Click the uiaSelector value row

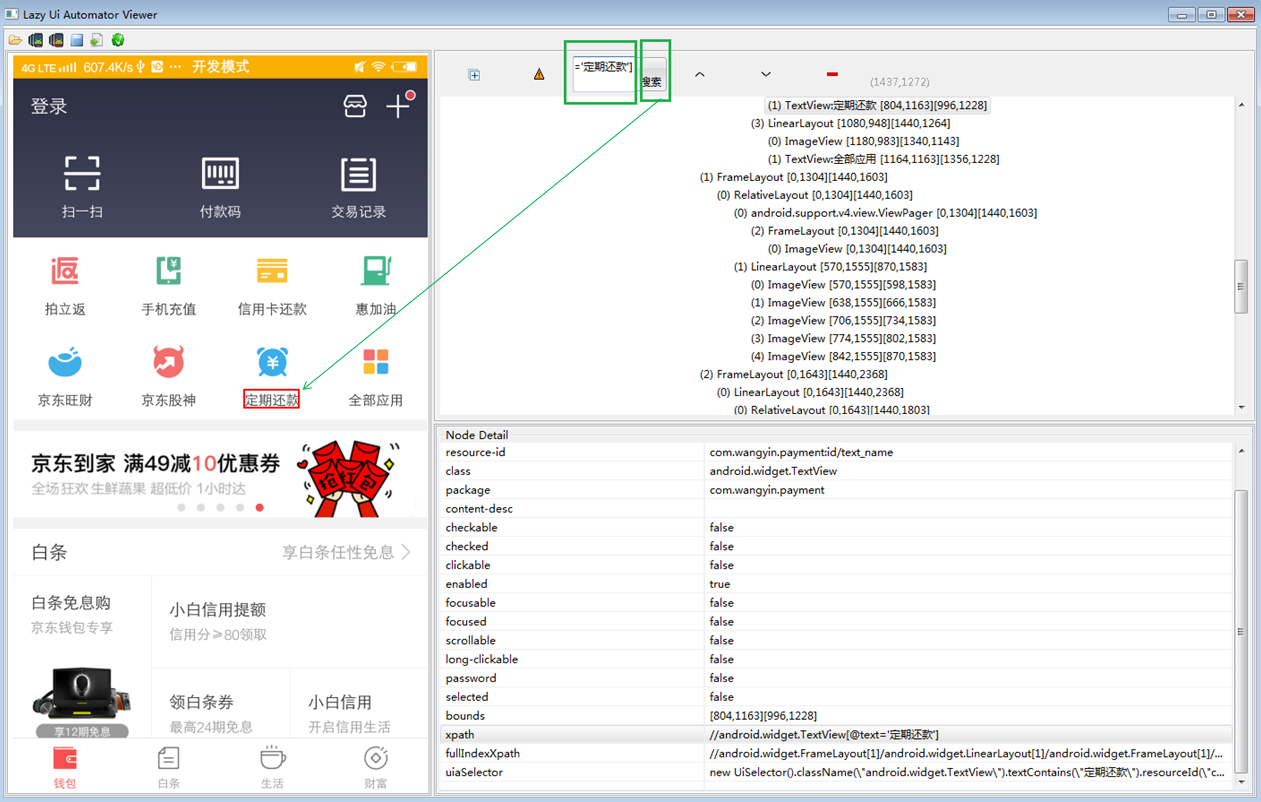967,772
